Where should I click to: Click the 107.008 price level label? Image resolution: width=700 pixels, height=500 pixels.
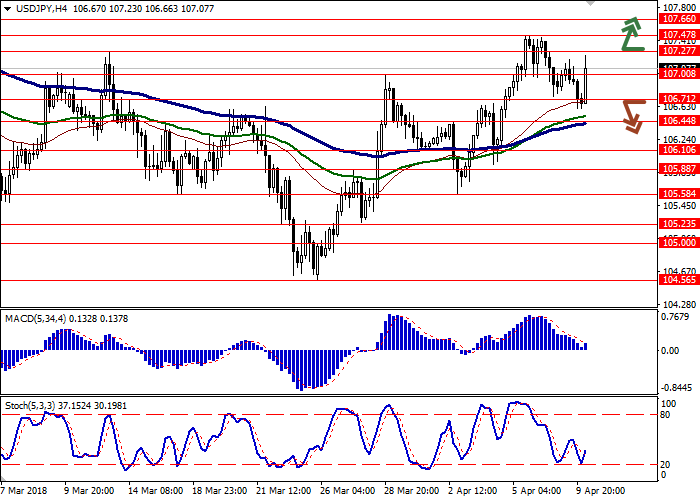click(679, 73)
